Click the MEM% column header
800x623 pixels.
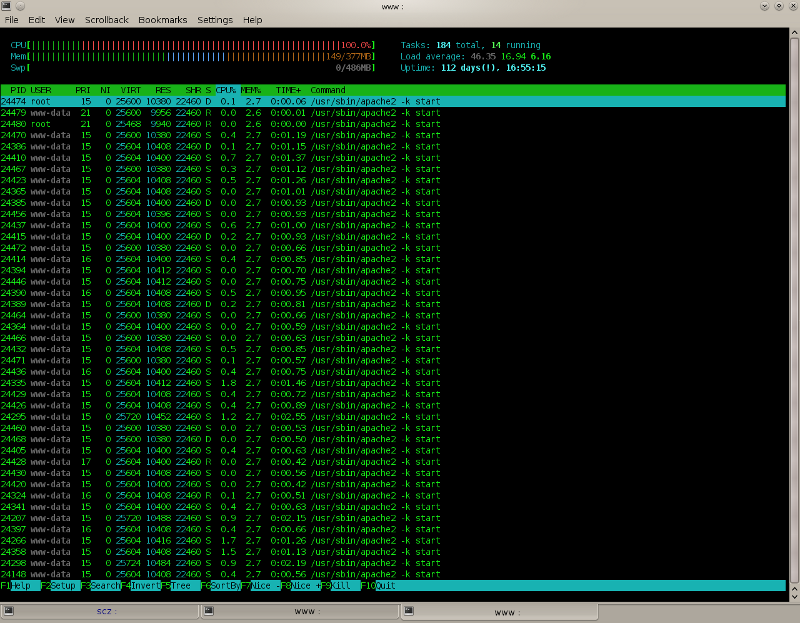tap(251, 90)
